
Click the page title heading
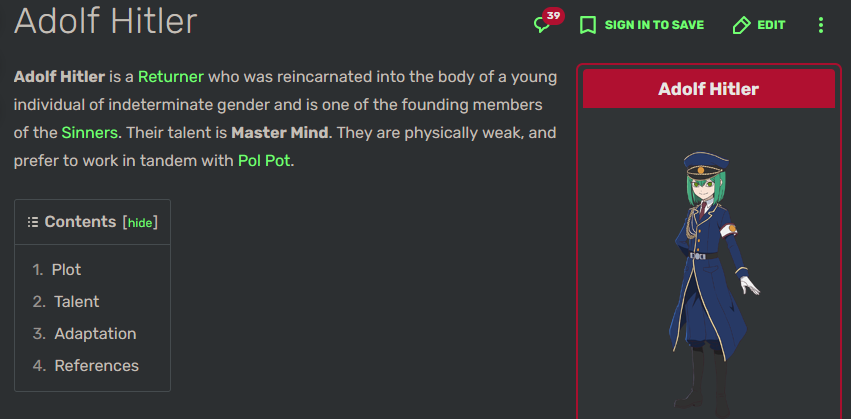[106, 21]
